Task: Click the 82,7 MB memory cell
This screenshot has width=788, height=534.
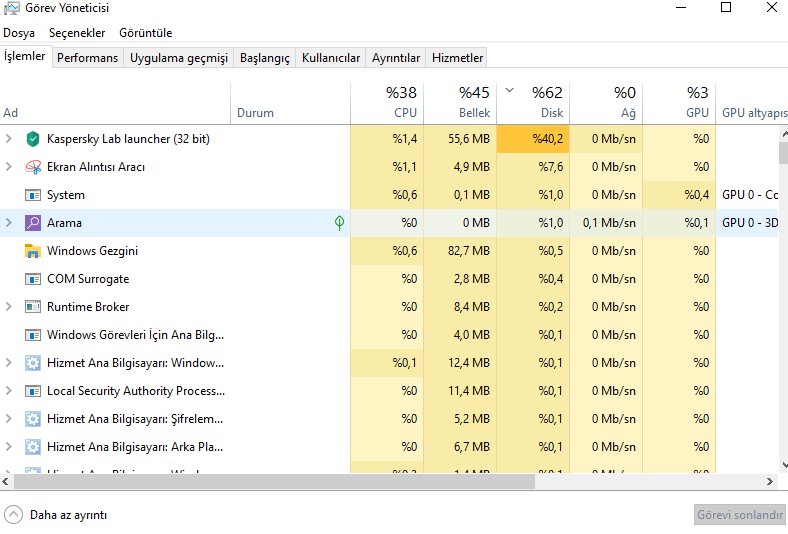Action: [460, 251]
